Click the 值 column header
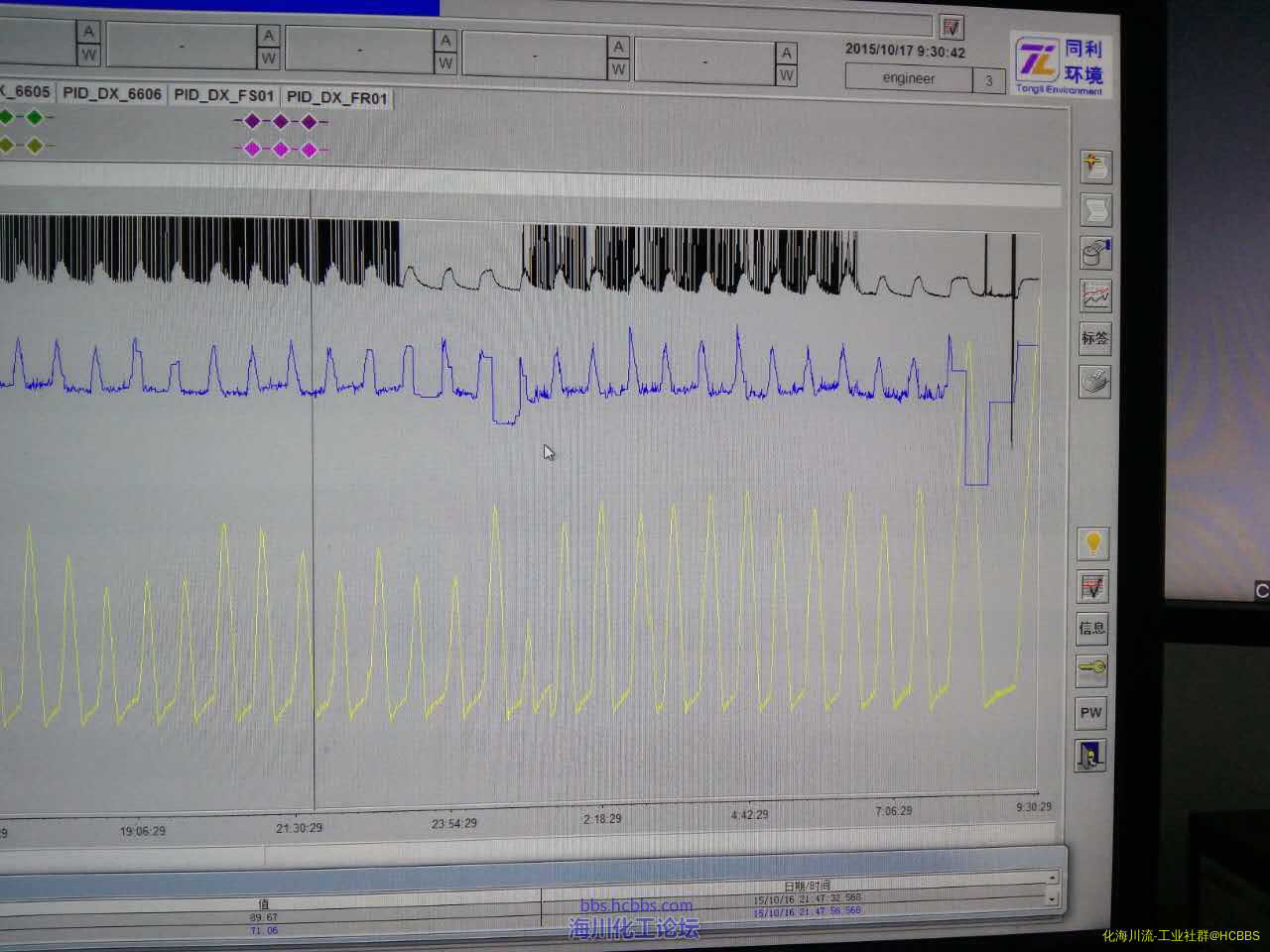The image size is (1270, 952). (x=263, y=904)
